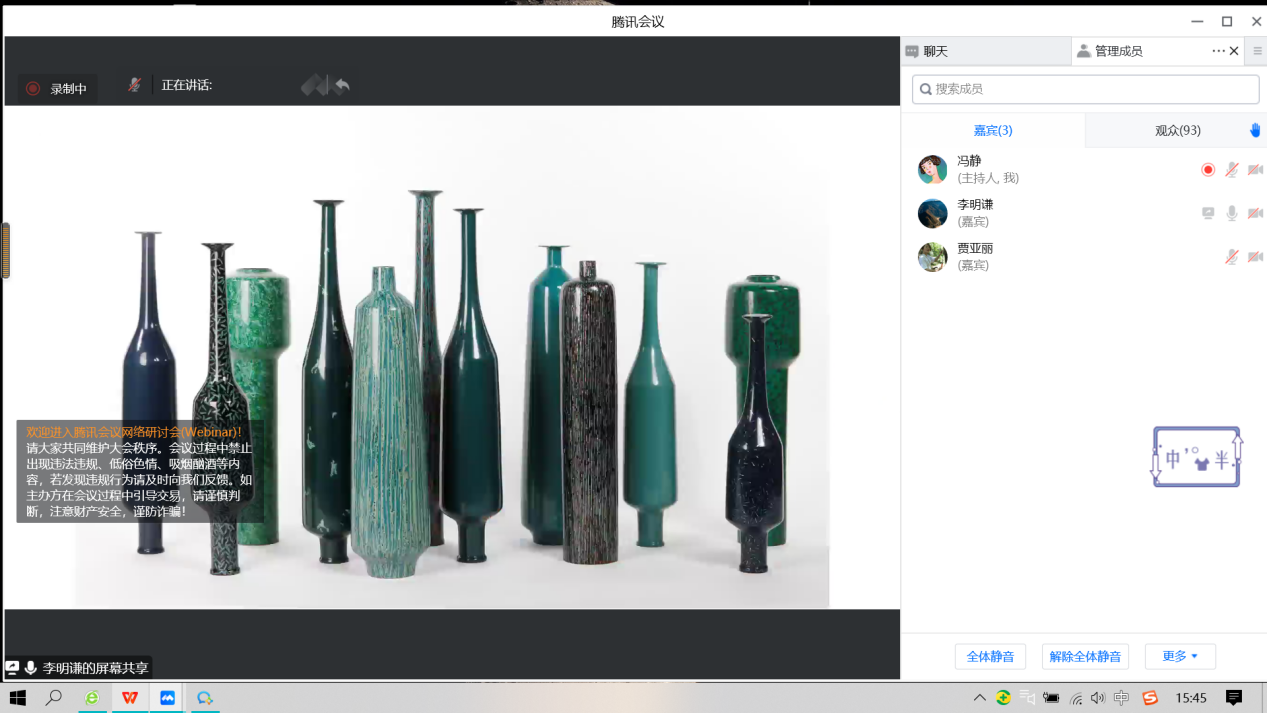Open the three-dots menu on 管理成员 tab

tap(1218, 51)
